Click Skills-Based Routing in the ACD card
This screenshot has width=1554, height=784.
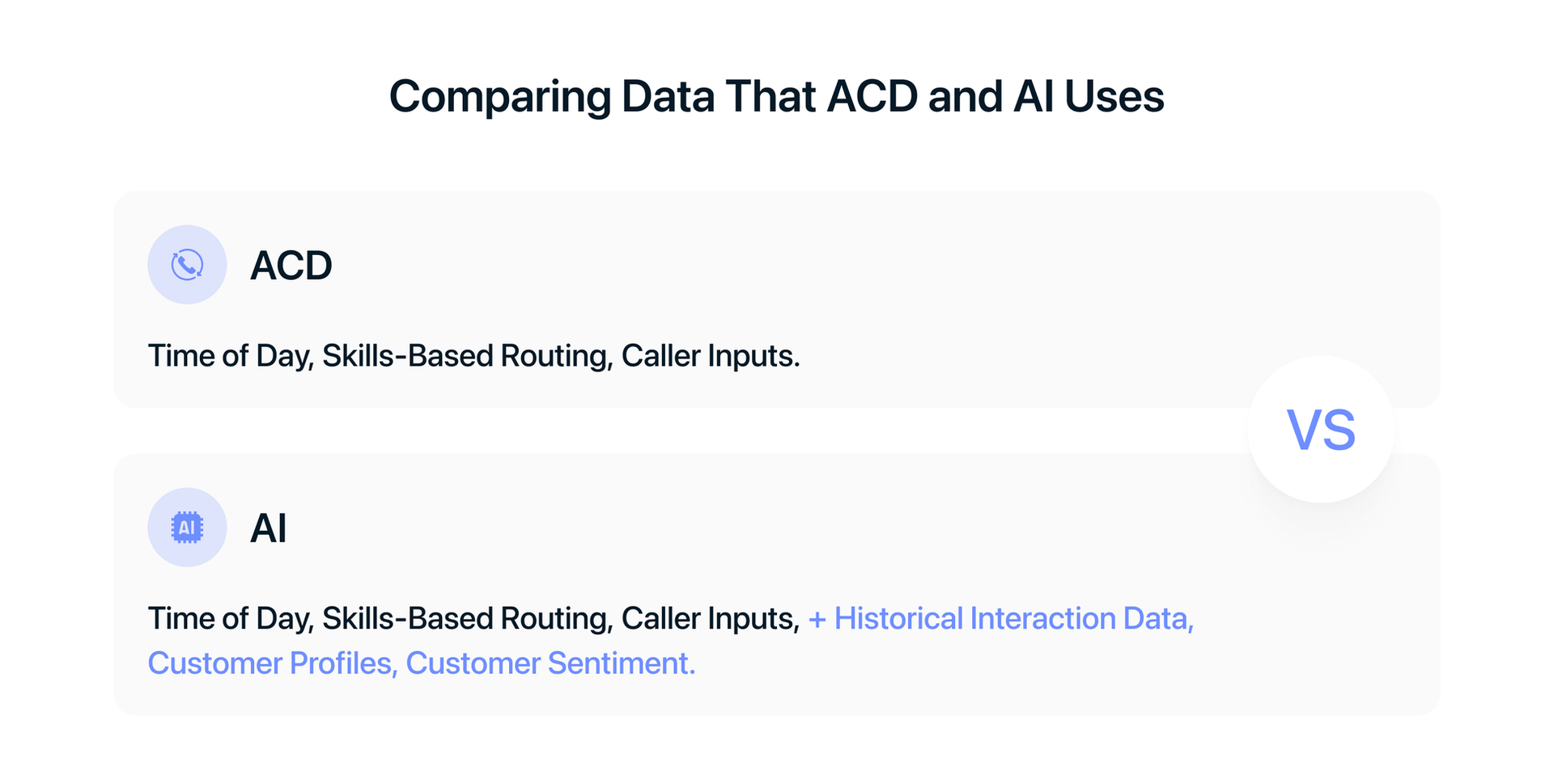pyautogui.click(x=468, y=356)
